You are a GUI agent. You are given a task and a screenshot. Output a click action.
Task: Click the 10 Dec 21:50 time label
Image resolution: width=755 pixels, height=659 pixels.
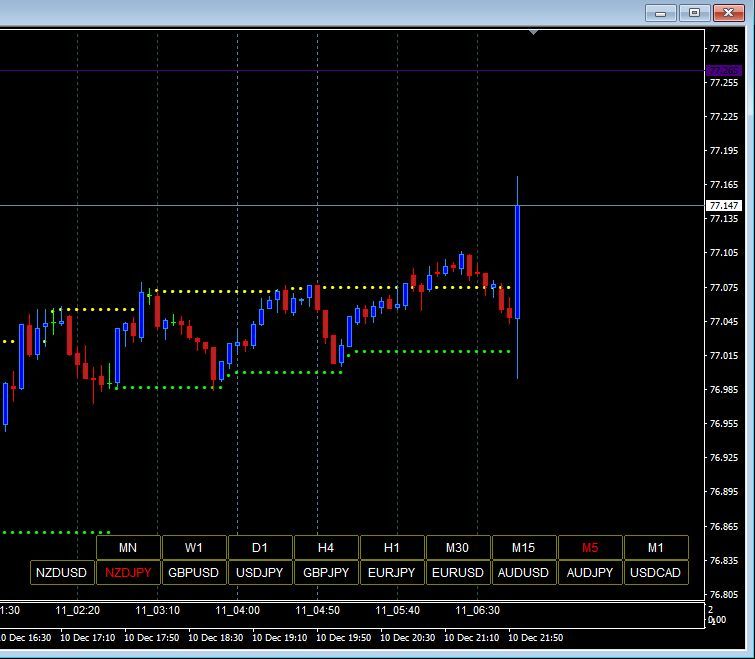point(535,637)
